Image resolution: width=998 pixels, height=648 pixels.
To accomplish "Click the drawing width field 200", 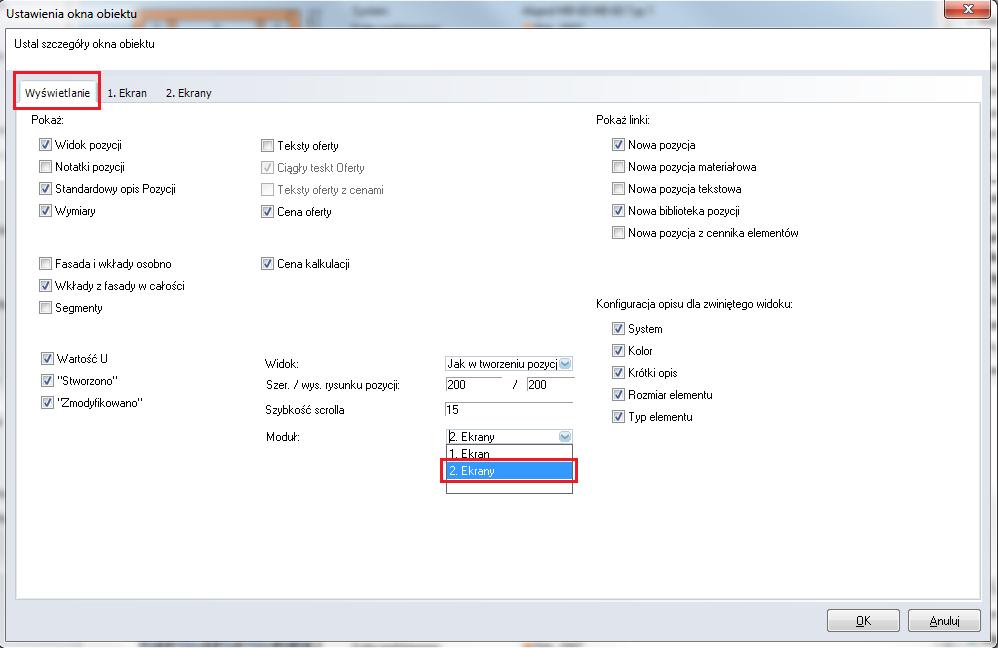I will click(x=474, y=384).
